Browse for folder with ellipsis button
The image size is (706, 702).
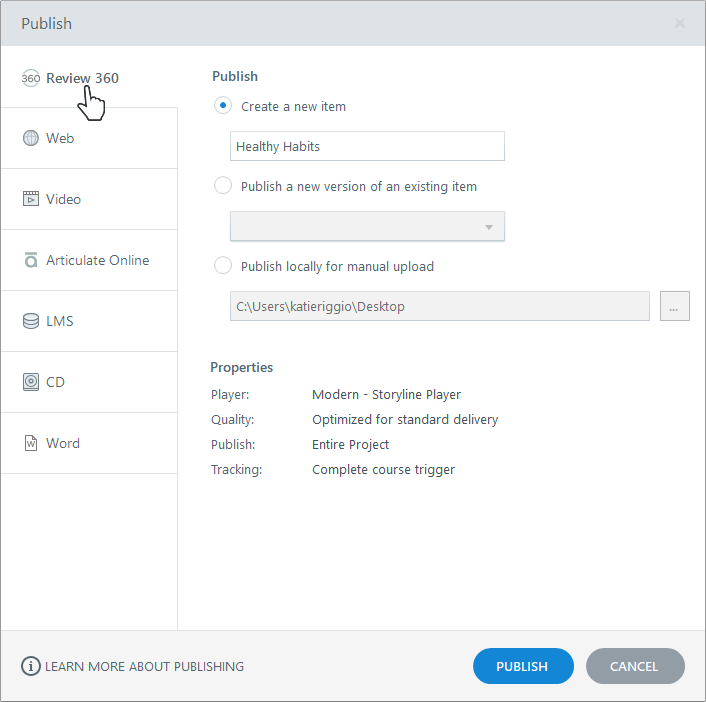[x=674, y=306]
